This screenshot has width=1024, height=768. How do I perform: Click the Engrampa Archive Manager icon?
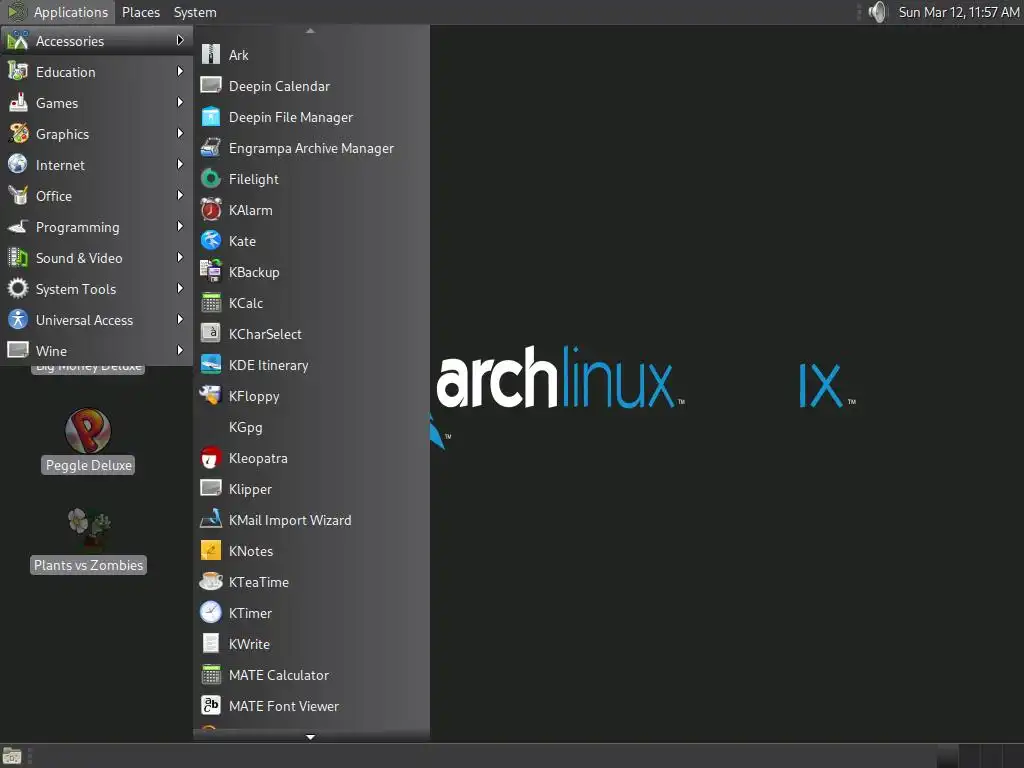click(x=210, y=148)
